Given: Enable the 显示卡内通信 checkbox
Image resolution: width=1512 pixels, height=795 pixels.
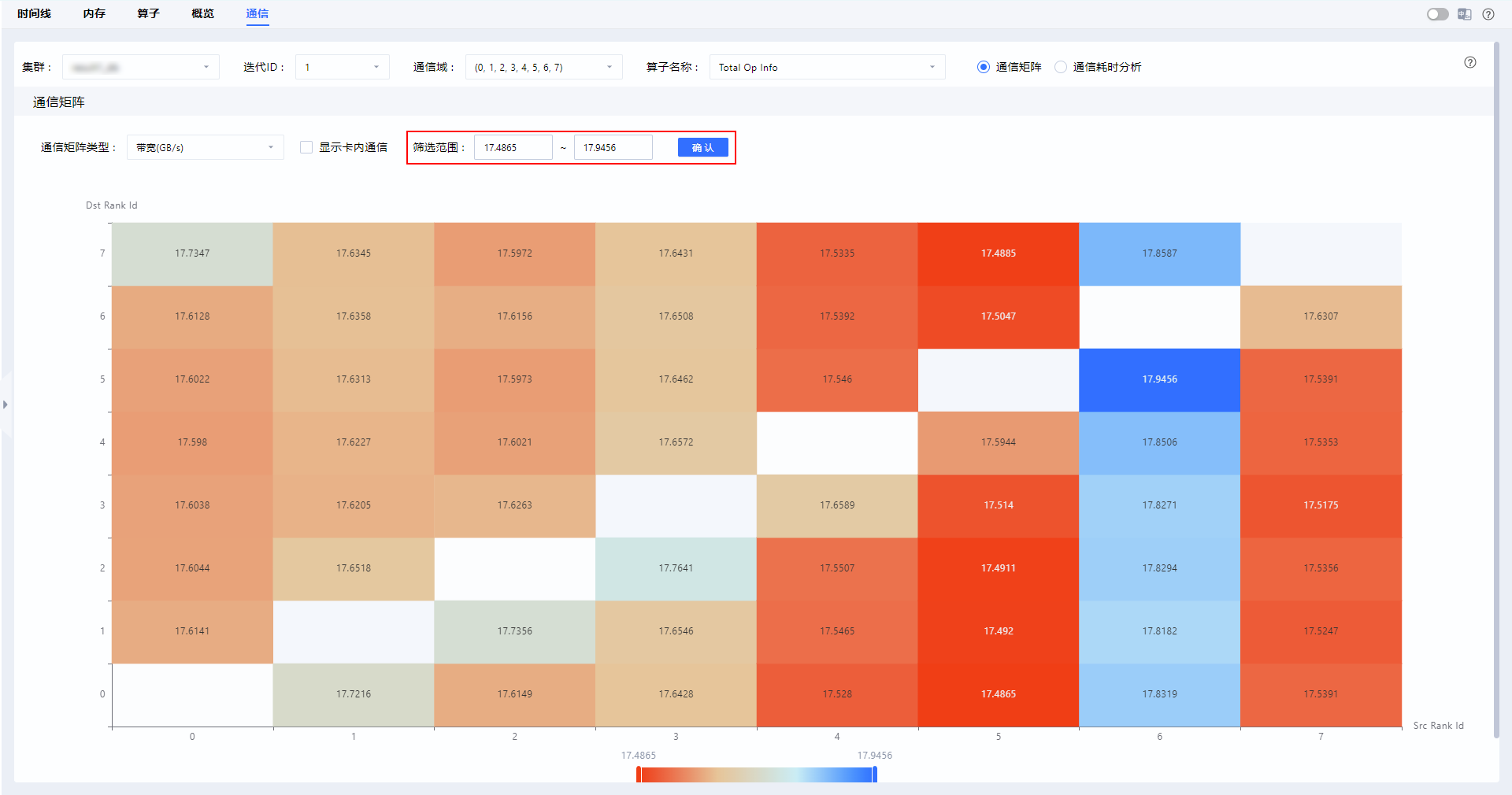Looking at the screenshot, I should point(306,147).
